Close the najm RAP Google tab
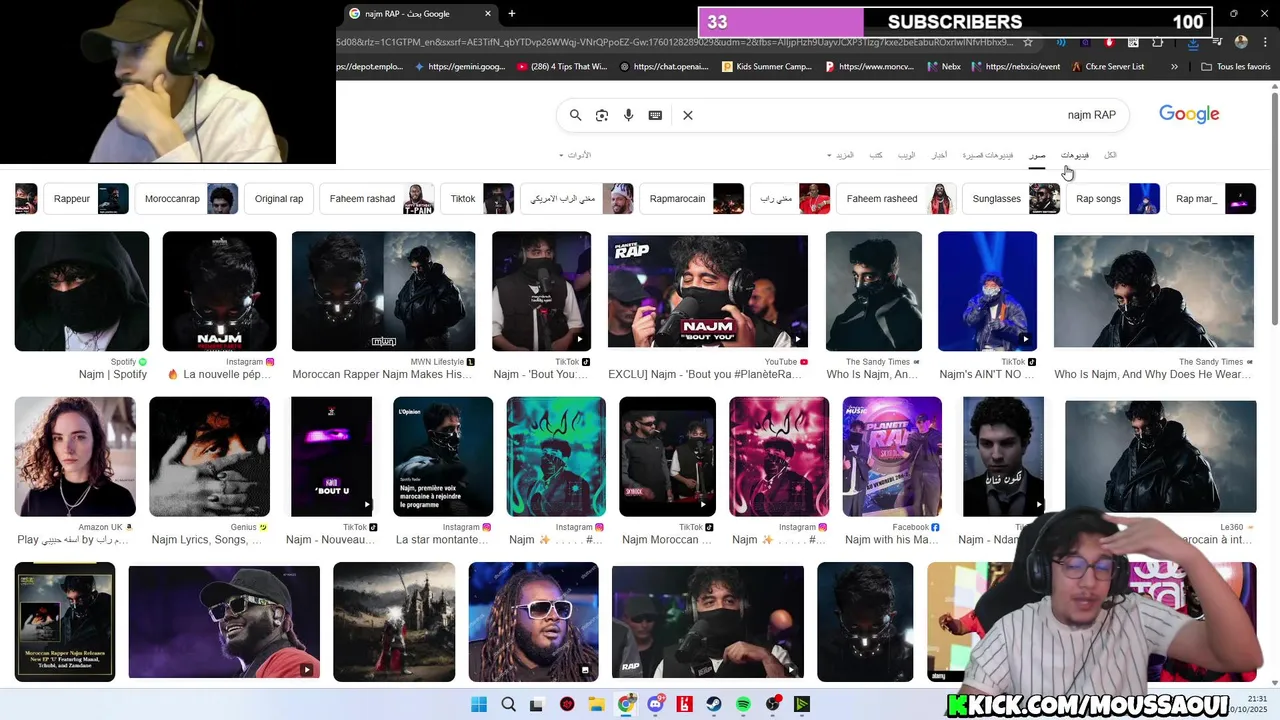1280x720 pixels. 488,14
